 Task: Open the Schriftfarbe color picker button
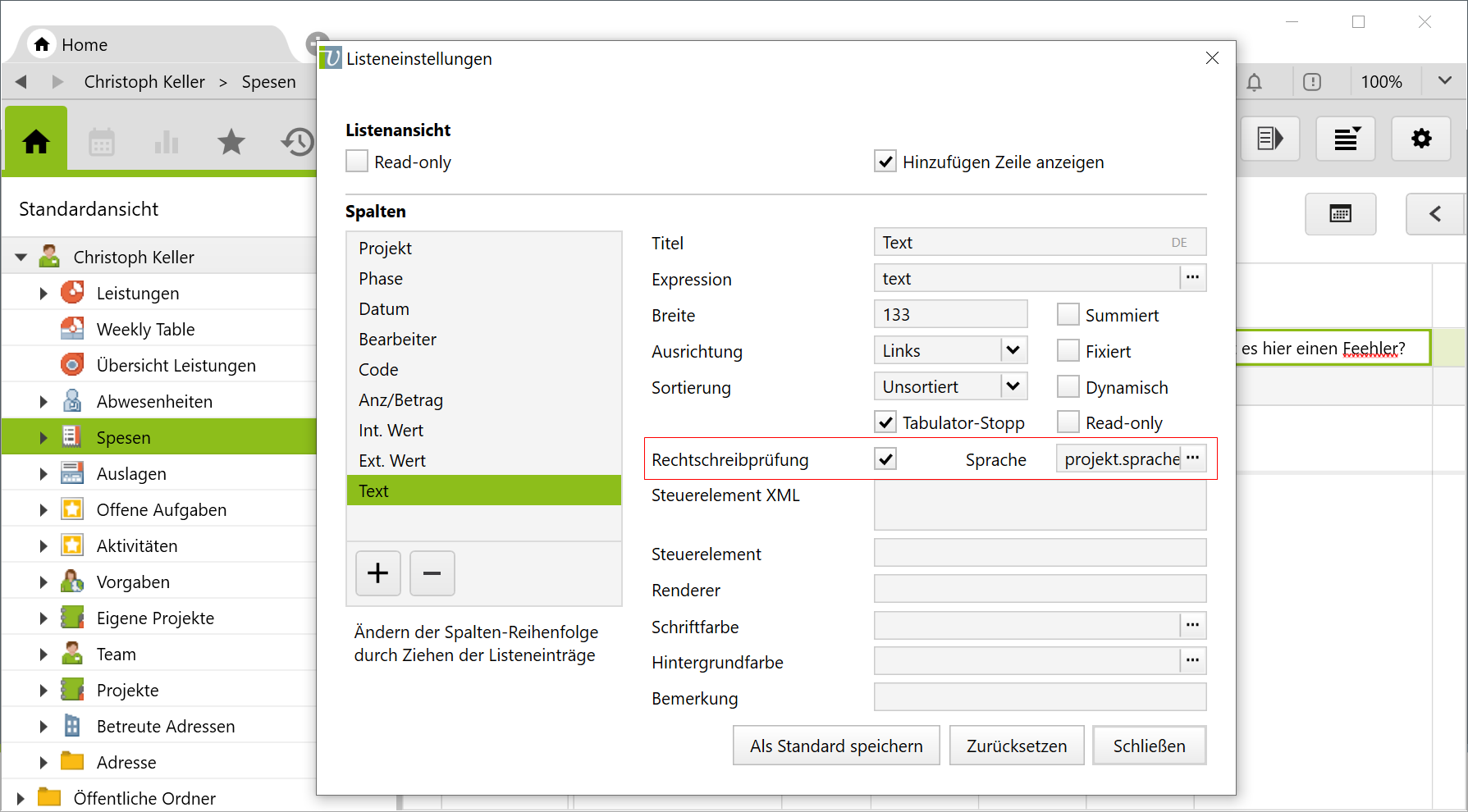1193,626
